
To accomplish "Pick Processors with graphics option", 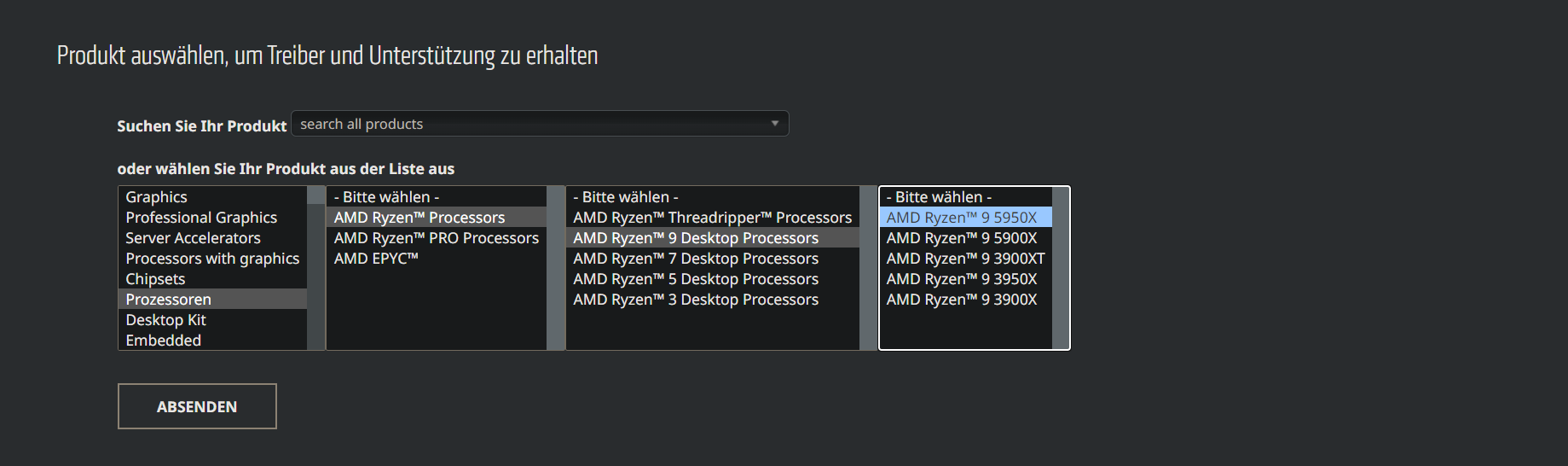I will [x=212, y=259].
